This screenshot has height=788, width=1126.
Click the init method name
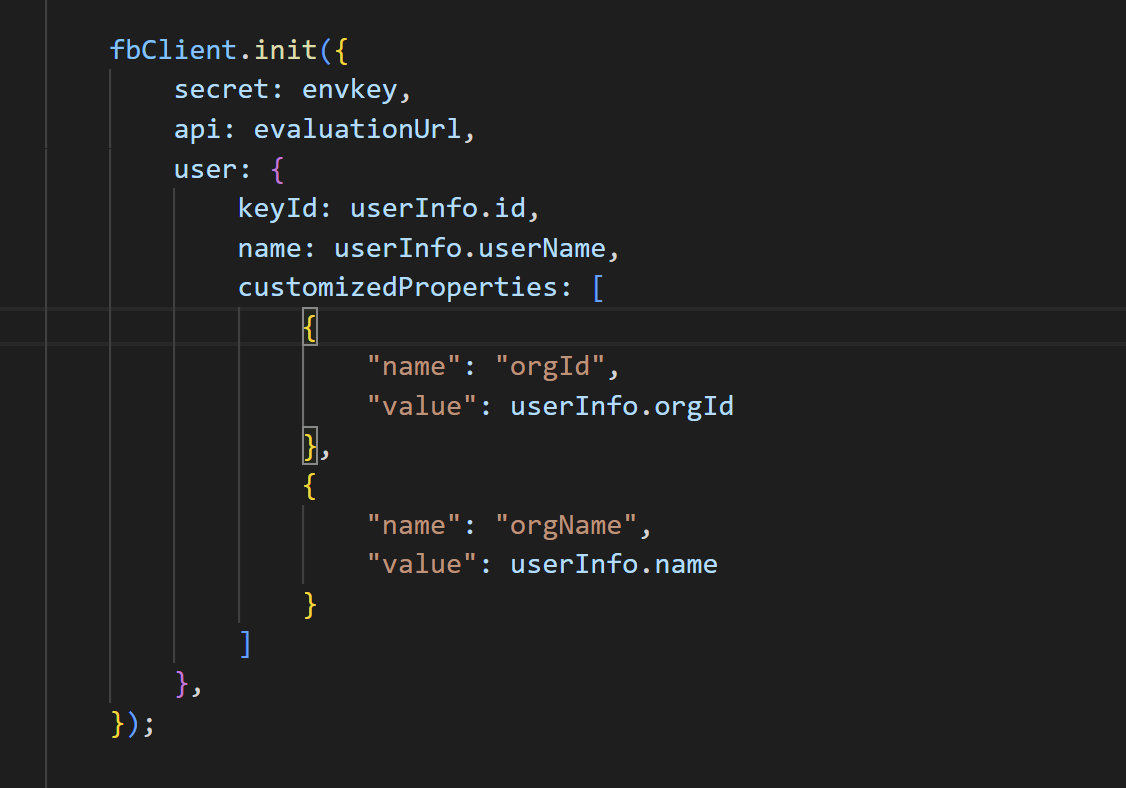point(286,50)
